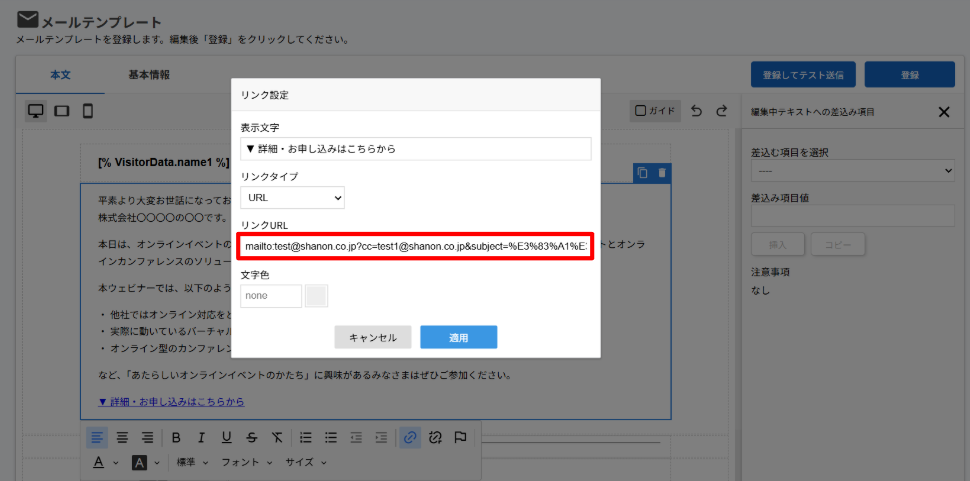Click the redo arrow icon
Viewport: 970px width, 481px height.
click(721, 111)
